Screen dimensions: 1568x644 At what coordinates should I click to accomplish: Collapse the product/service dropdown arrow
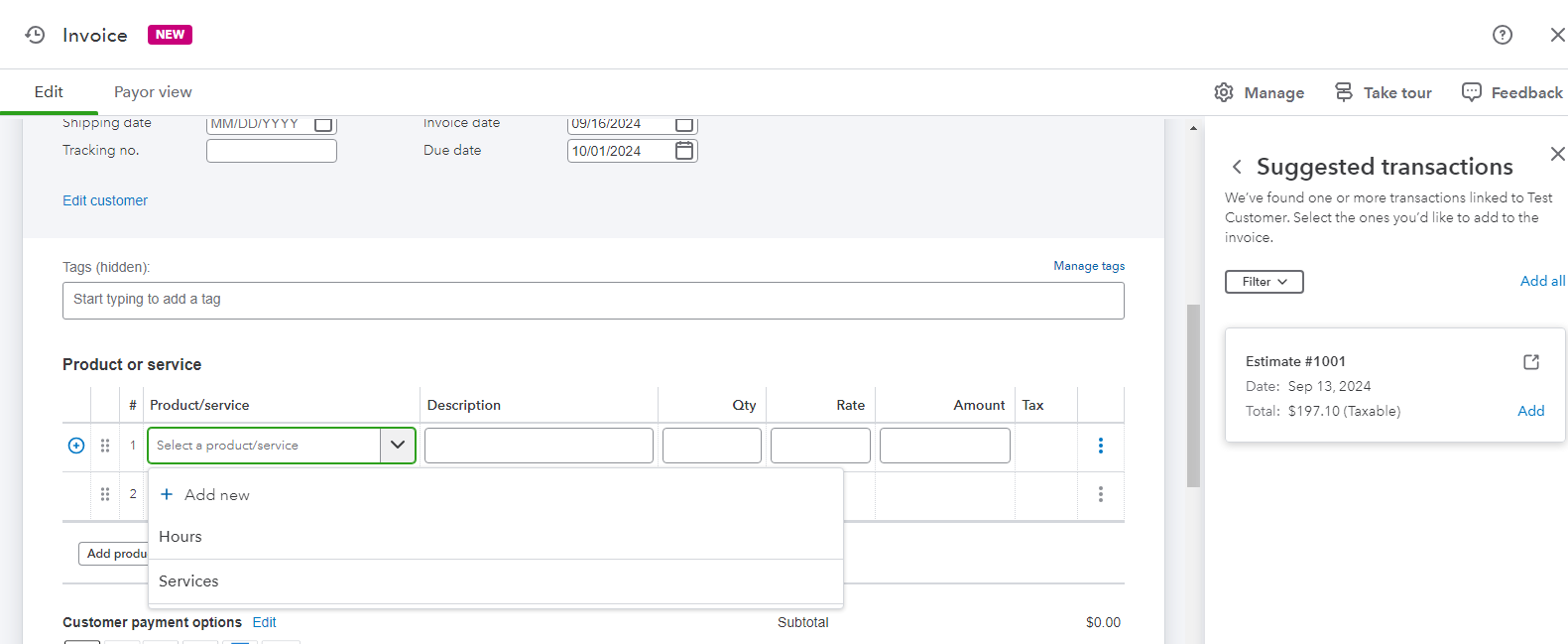pos(398,446)
